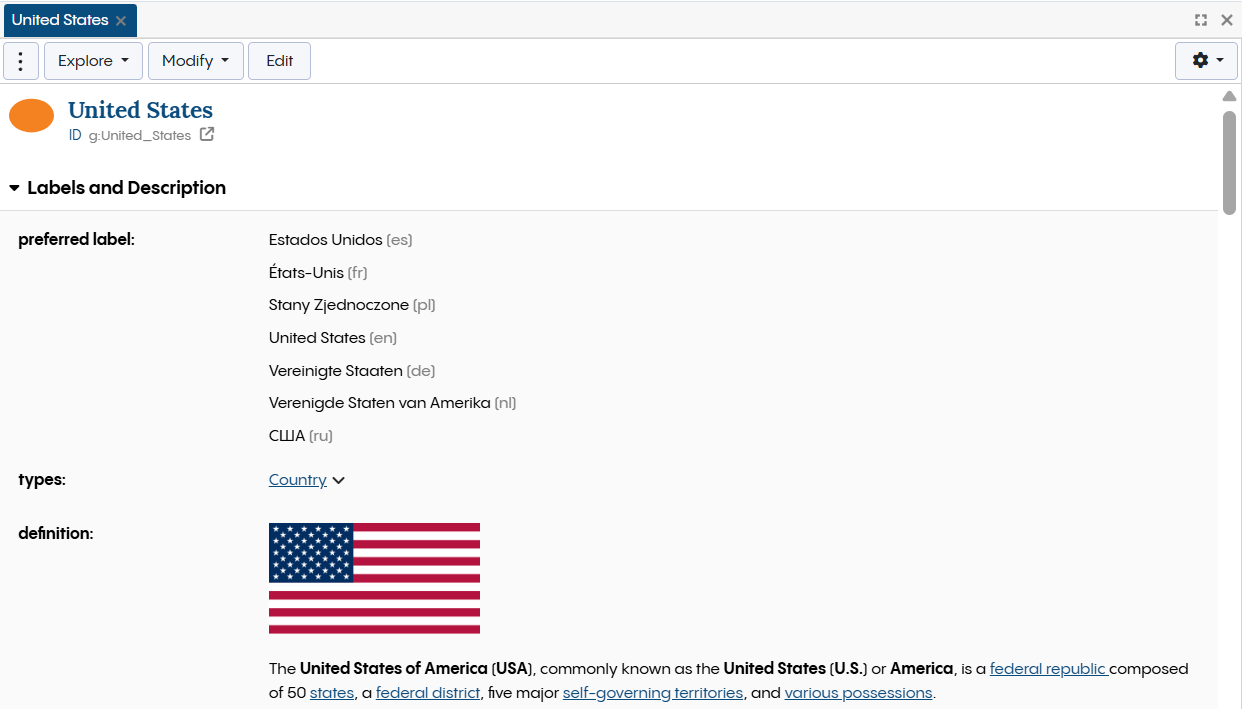Expand the chevron next to Country type
The image size is (1242, 709).
339,481
